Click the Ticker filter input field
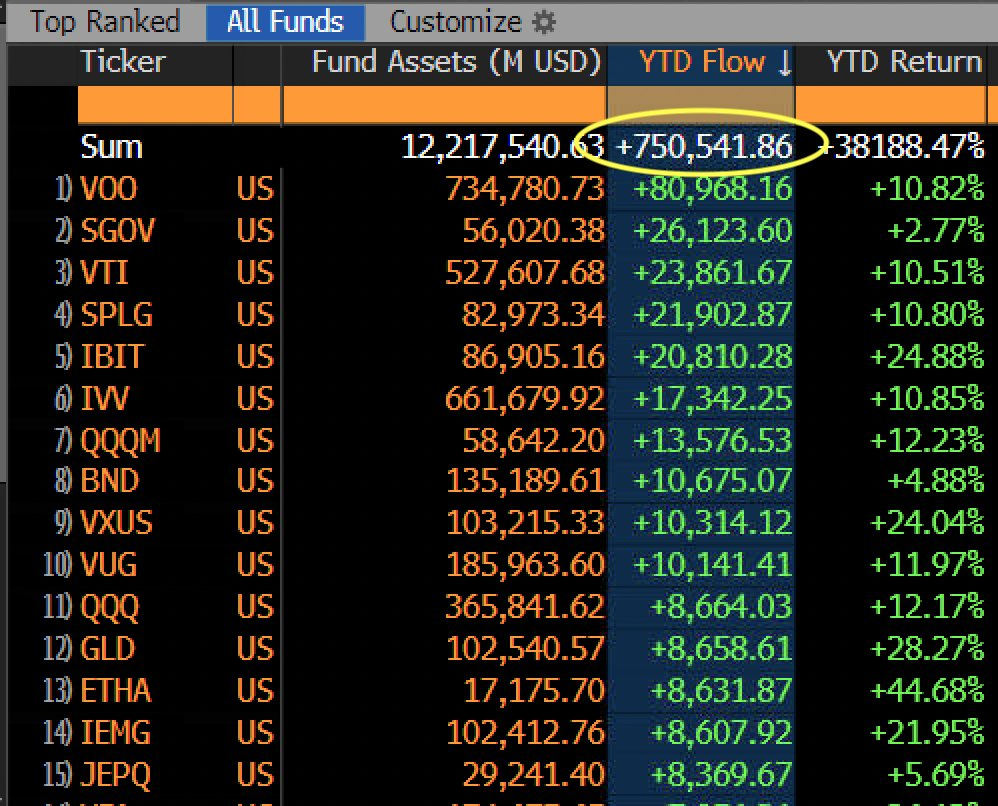 (155, 104)
